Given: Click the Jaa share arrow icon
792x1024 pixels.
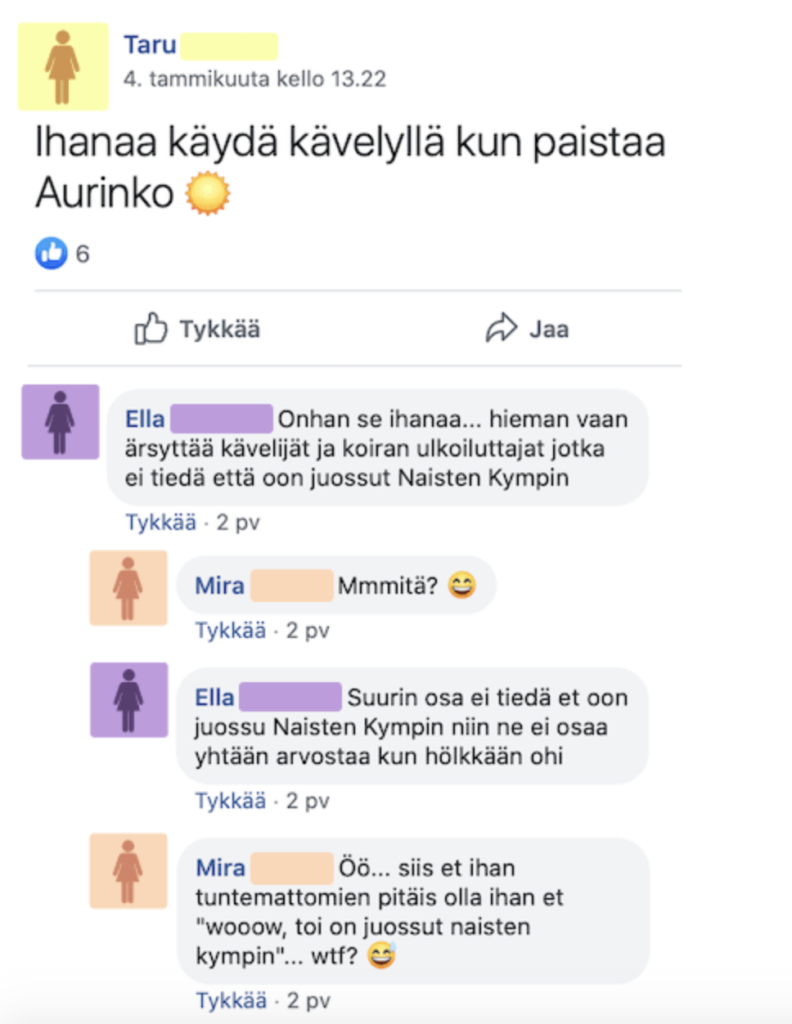Looking at the screenshot, I should coord(501,328).
